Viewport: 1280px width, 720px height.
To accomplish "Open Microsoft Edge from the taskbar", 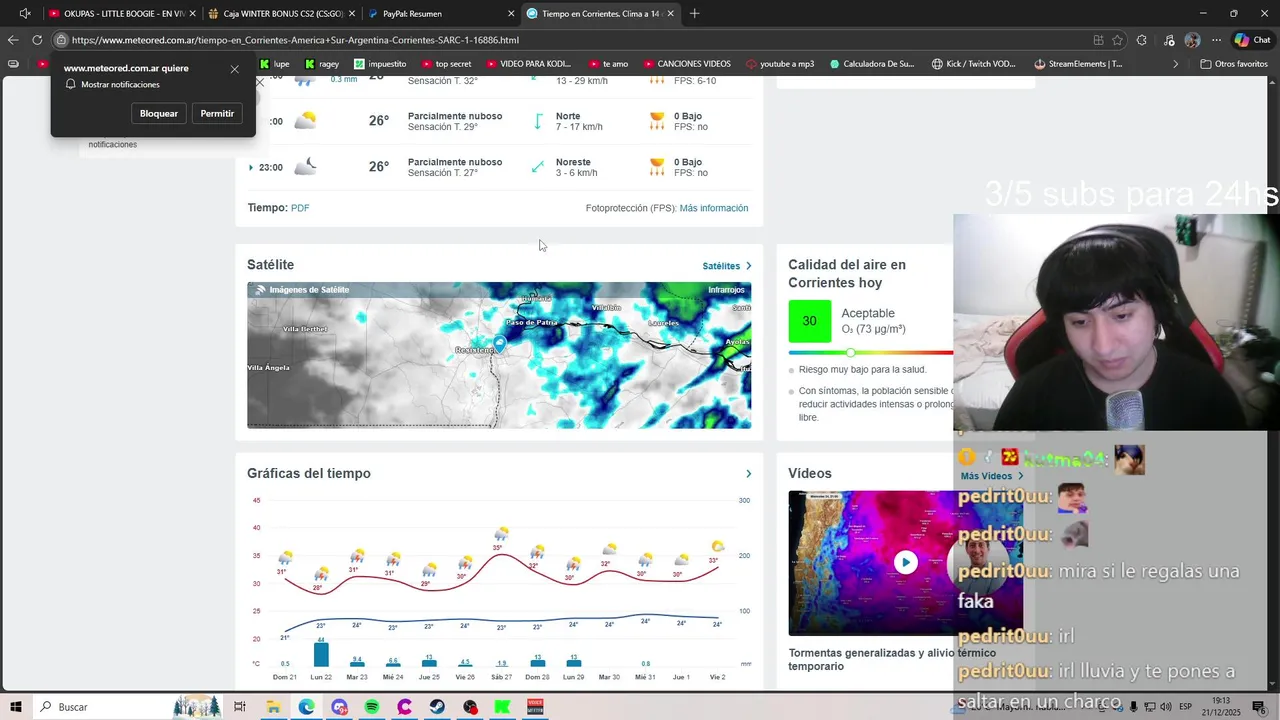I will coord(306,707).
